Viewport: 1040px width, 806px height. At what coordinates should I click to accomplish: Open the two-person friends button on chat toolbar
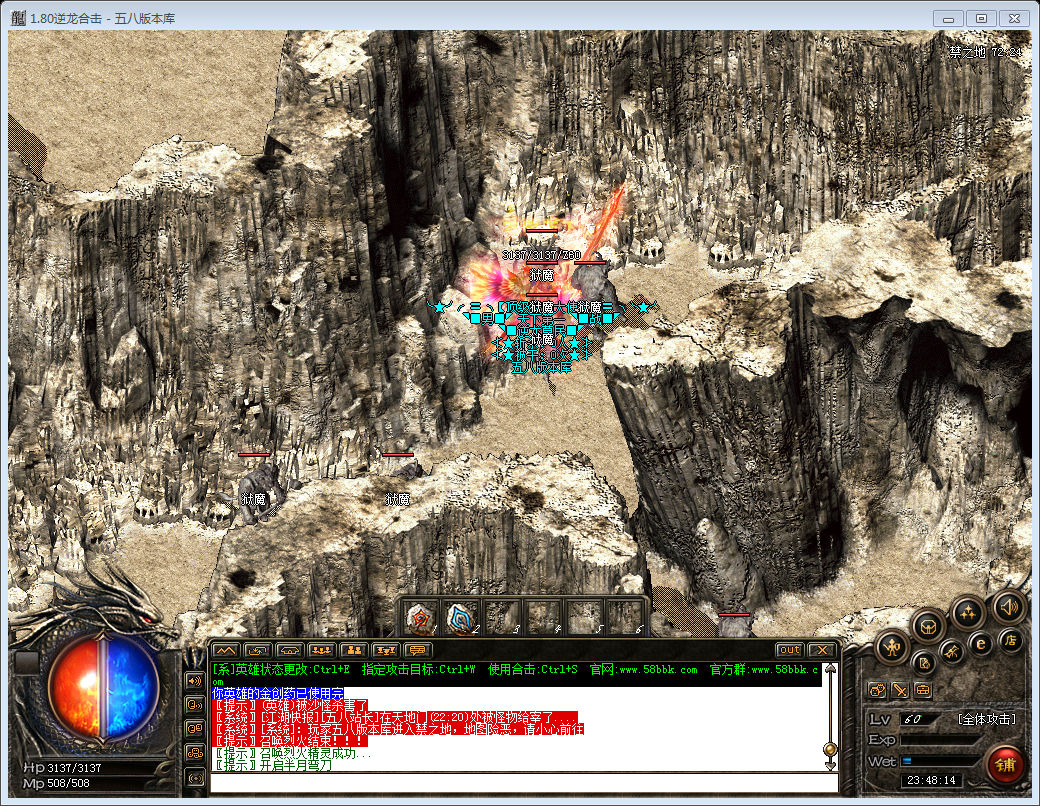click(x=354, y=650)
